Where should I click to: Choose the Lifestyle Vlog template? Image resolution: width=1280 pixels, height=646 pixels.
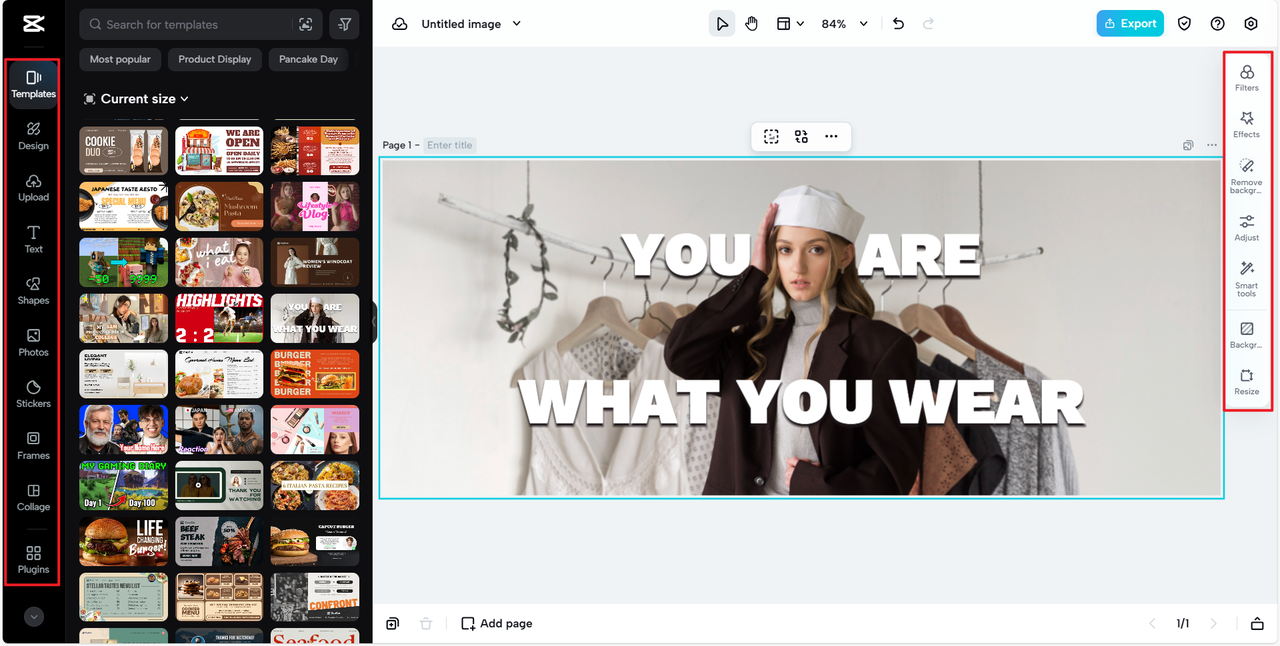click(x=315, y=206)
